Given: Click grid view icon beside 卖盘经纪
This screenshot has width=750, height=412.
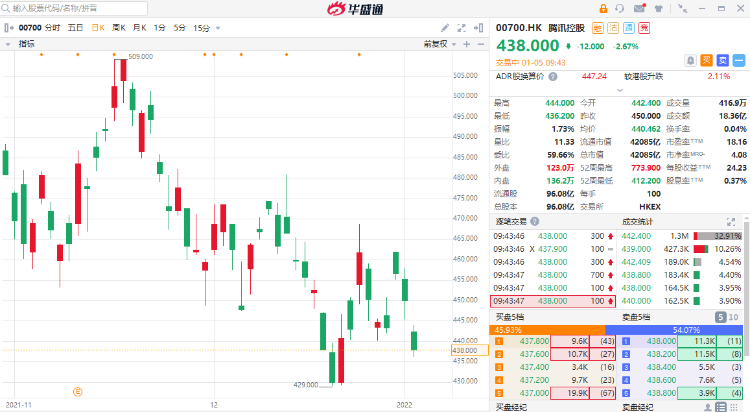Looking at the screenshot, I should point(733,407).
